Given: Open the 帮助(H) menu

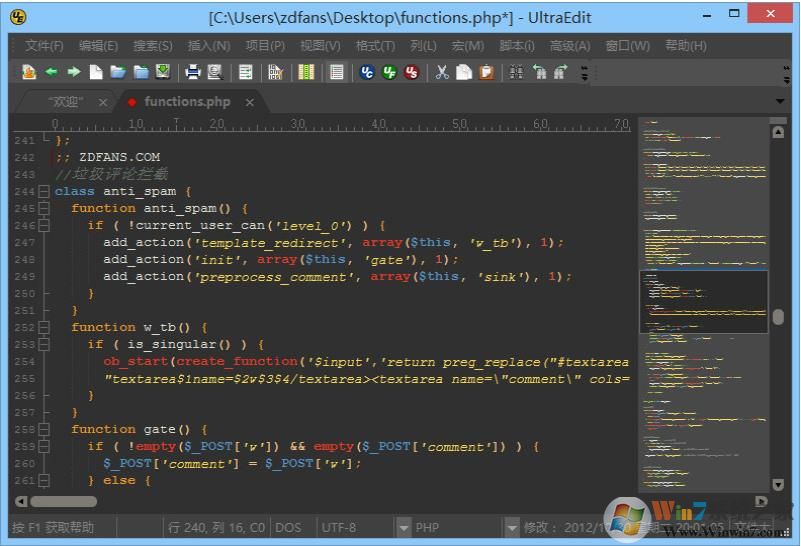Looking at the screenshot, I should pos(685,46).
